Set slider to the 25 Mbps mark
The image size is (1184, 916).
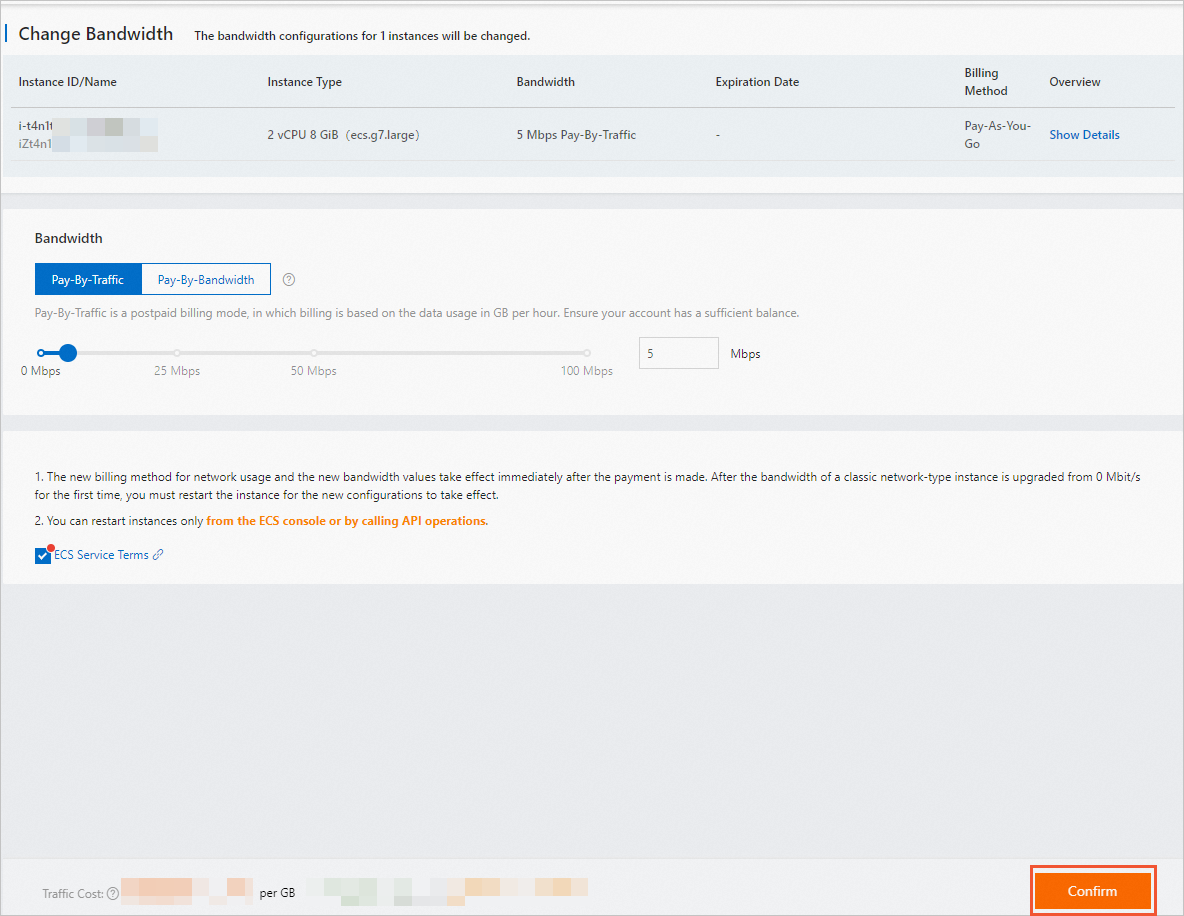pos(177,353)
